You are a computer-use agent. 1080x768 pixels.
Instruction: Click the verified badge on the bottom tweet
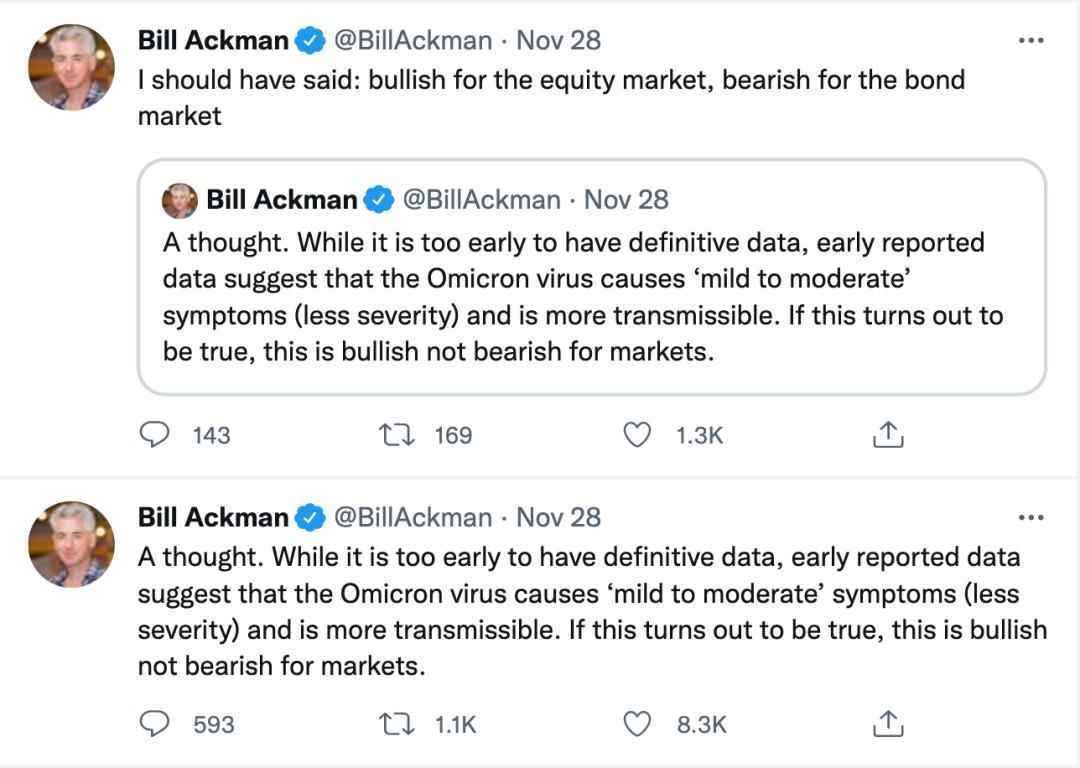pyautogui.click(x=311, y=518)
